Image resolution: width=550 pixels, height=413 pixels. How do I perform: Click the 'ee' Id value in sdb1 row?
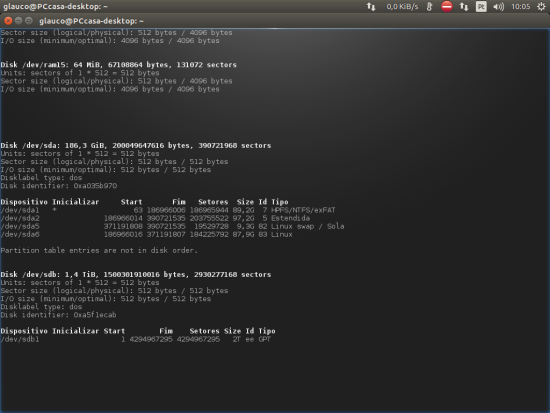(x=250, y=339)
